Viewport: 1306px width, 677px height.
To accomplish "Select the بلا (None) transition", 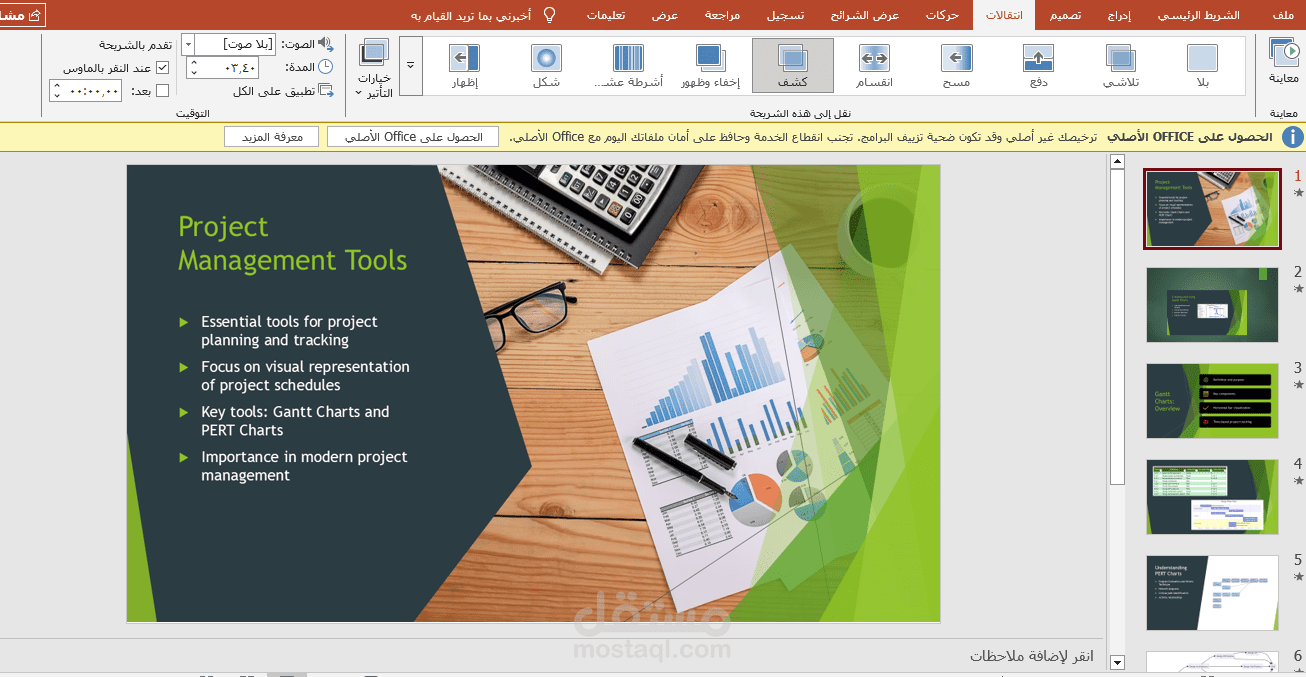I will point(1202,66).
